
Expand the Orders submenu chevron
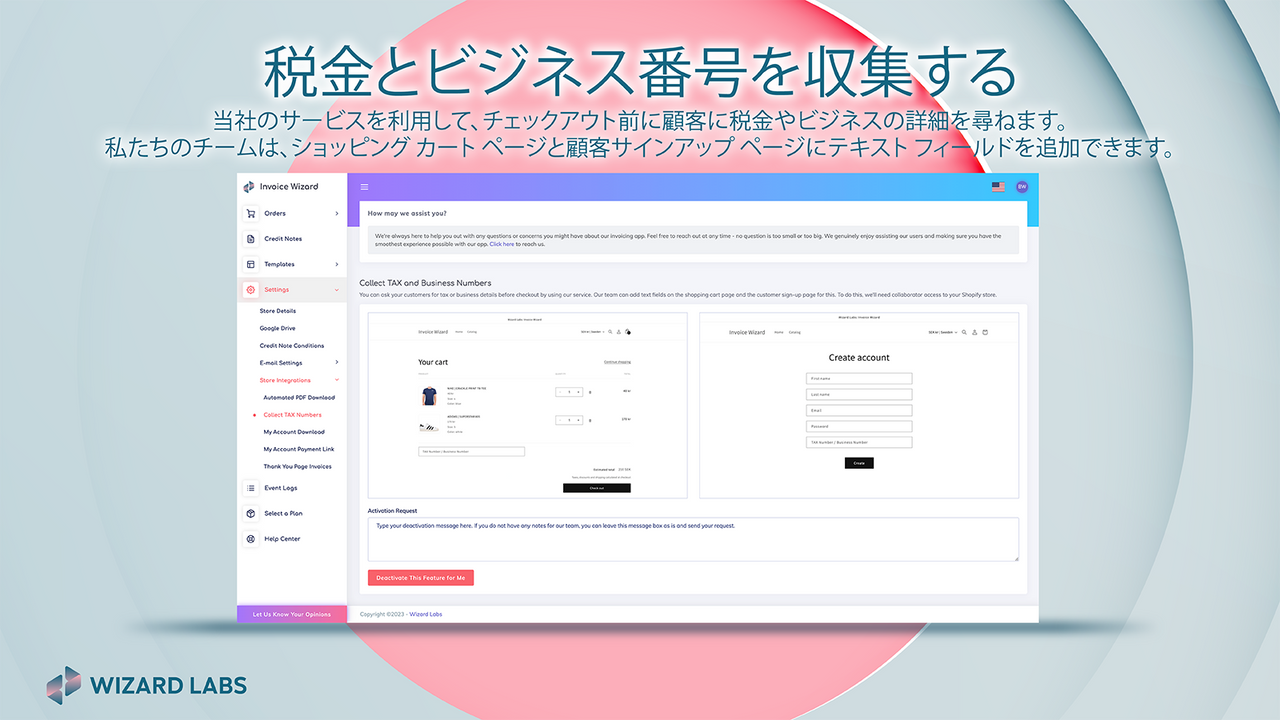coord(337,213)
